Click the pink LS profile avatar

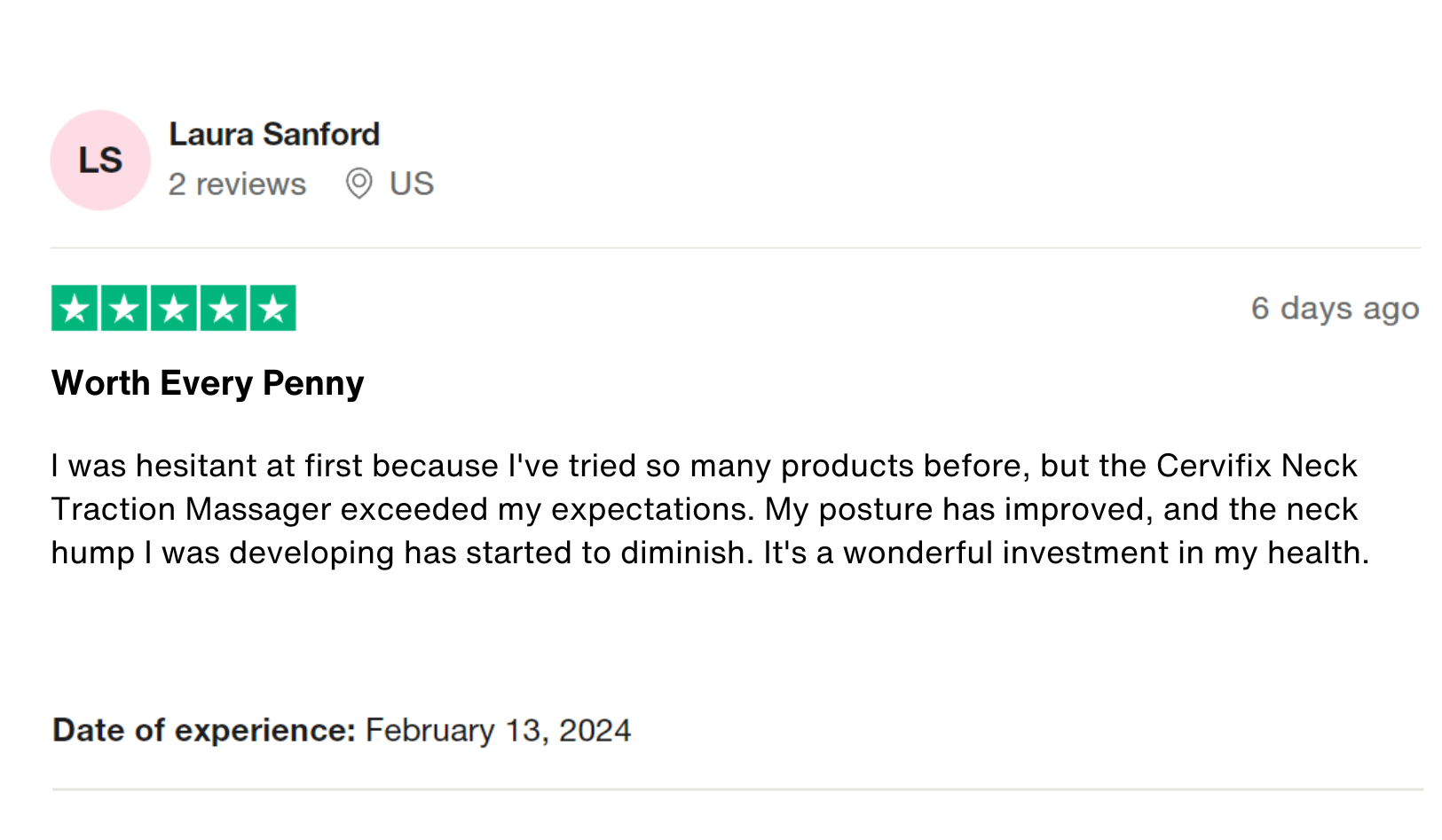100,161
